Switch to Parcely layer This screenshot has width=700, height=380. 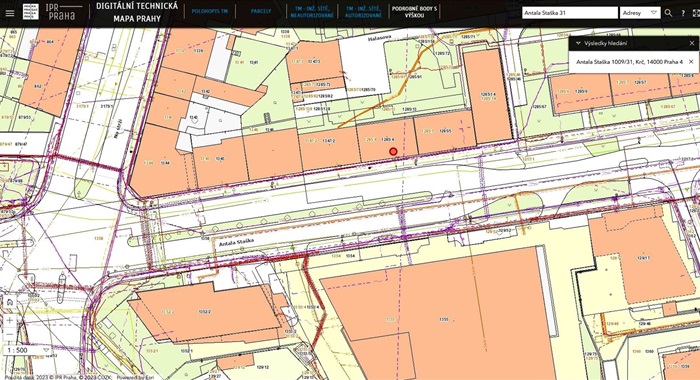(x=261, y=11)
